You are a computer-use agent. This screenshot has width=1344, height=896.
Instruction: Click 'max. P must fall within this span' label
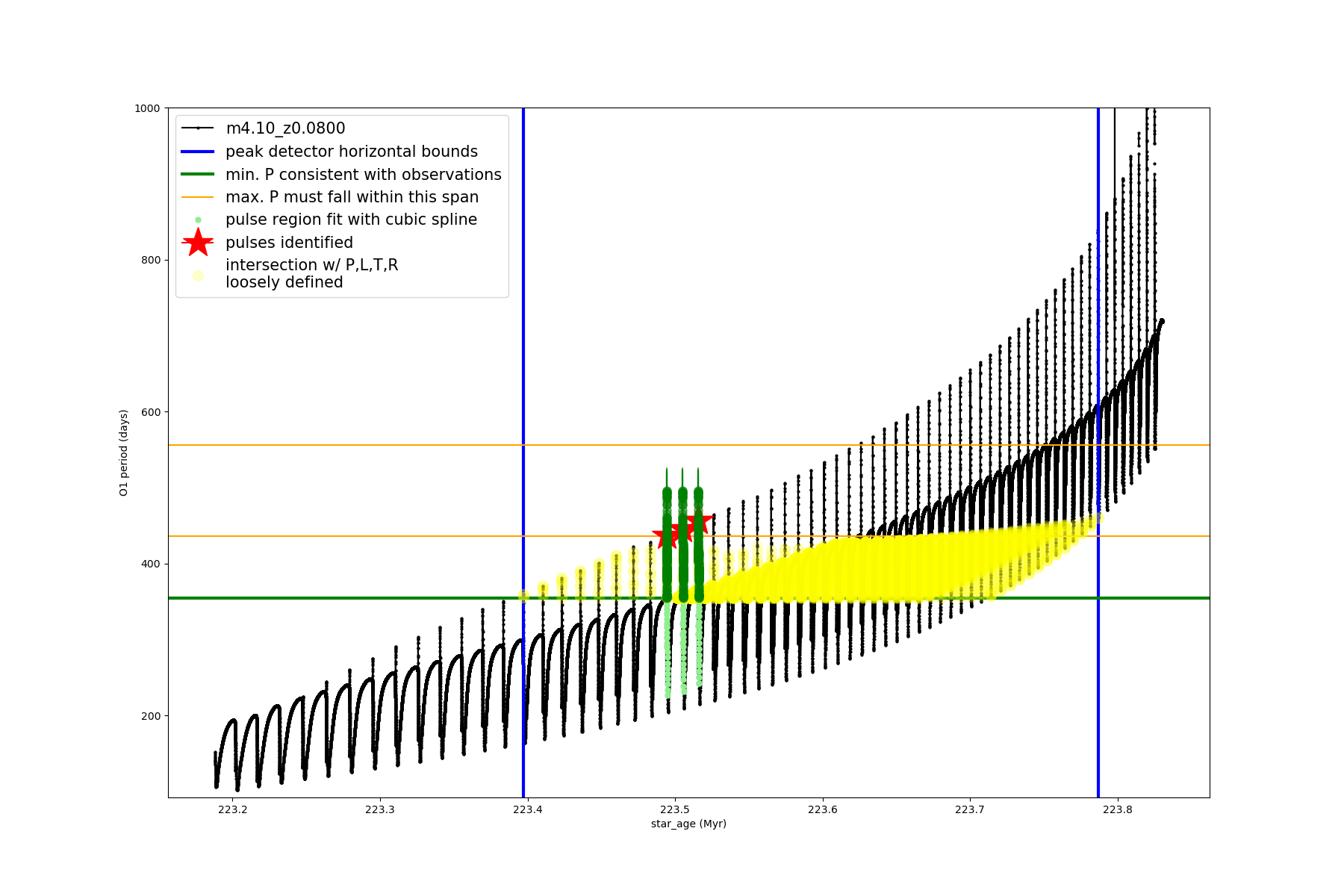tap(352, 197)
